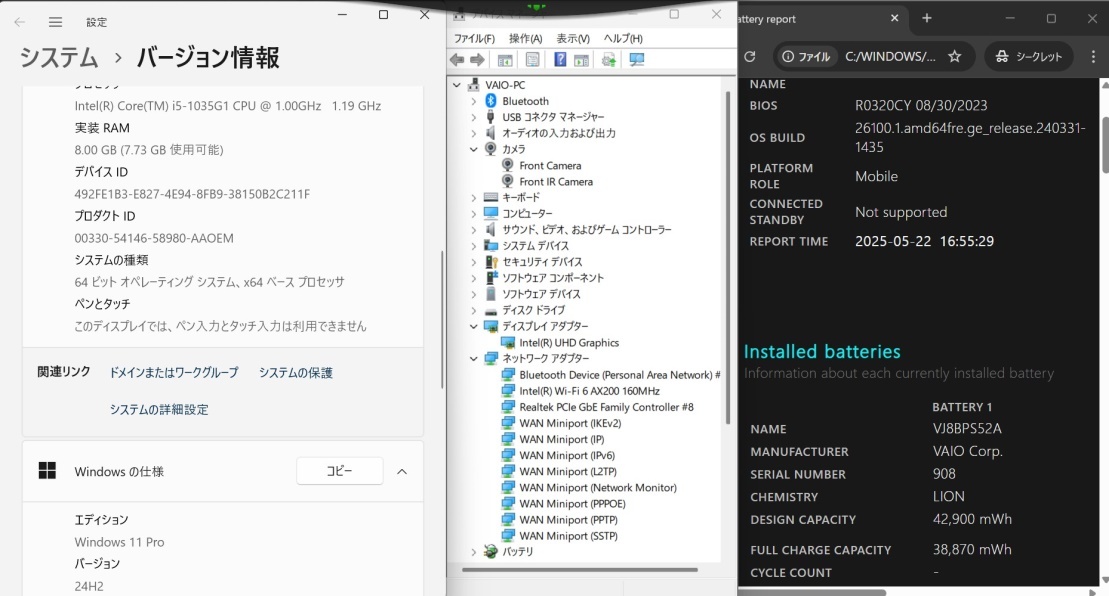Screen dimensions: 1109x596
Task: Click the Device Manager back arrow
Action: tap(458, 60)
